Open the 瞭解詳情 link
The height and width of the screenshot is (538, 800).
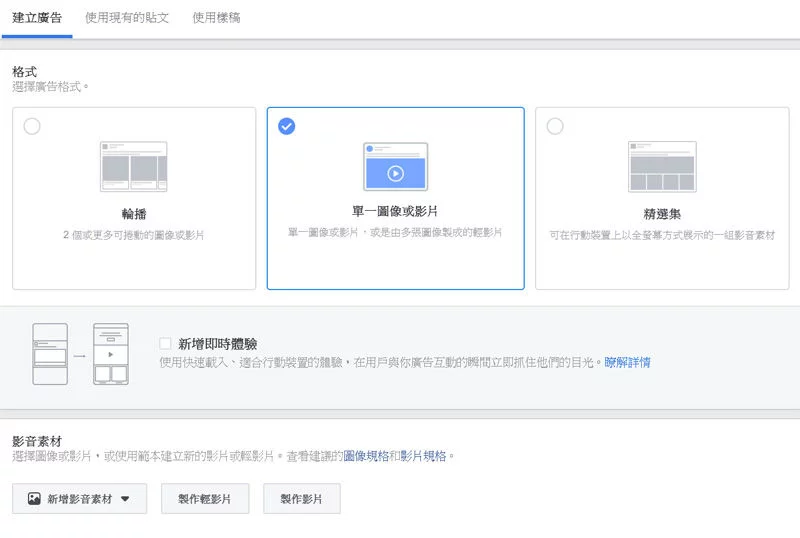(627, 362)
